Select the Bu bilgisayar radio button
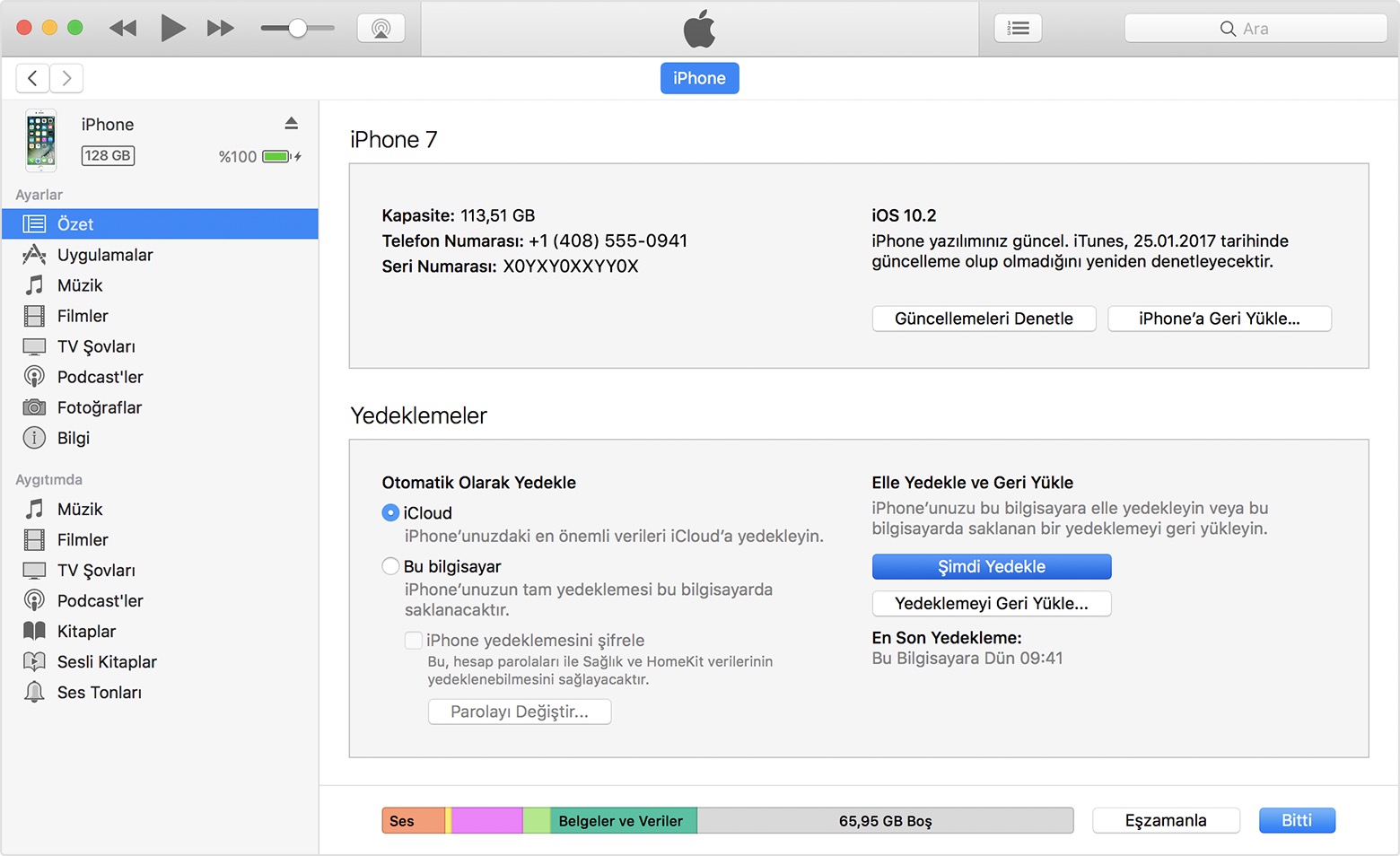This screenshot has width=1400, height=856. tap(390, 566)
